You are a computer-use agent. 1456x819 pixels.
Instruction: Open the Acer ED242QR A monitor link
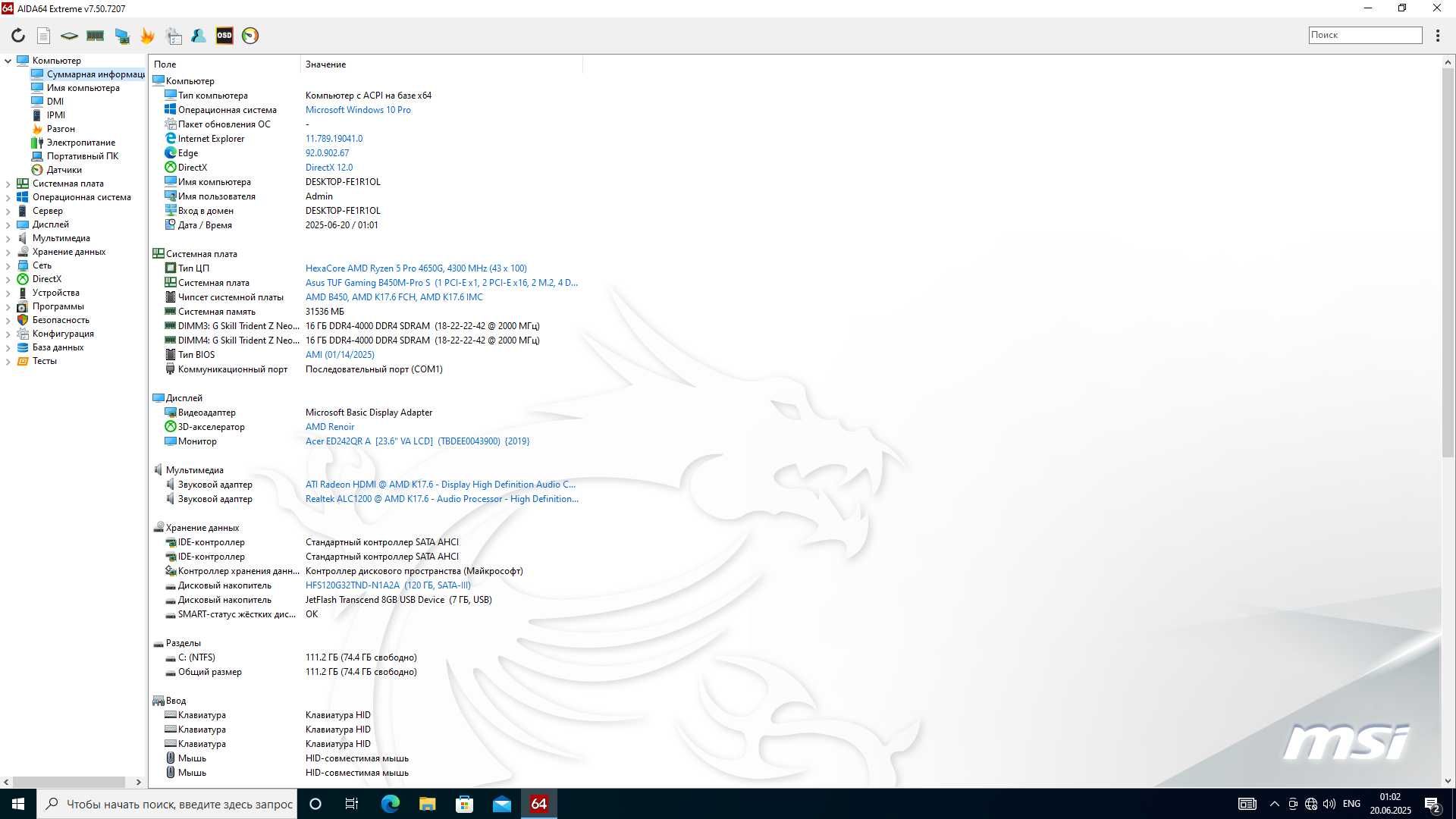click(x=417, y=441)
